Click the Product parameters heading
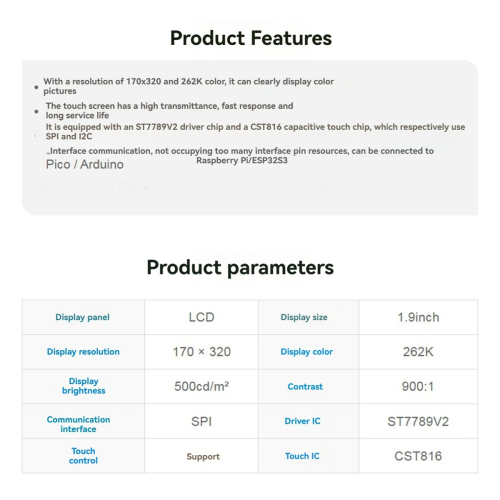 [240, 268]
